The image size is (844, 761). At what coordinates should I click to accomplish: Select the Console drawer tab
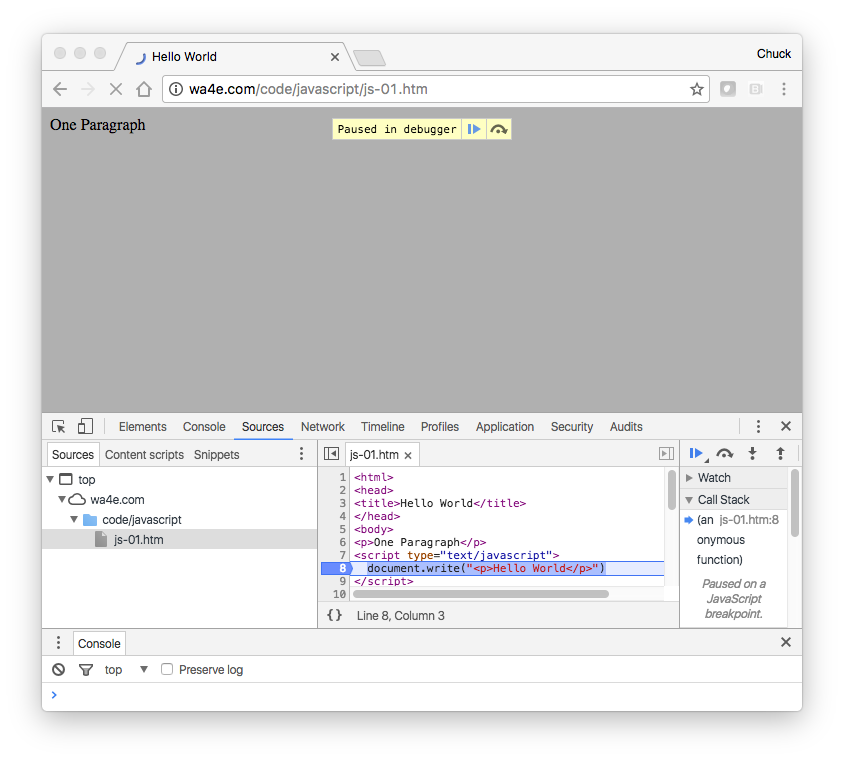(99, 643)
